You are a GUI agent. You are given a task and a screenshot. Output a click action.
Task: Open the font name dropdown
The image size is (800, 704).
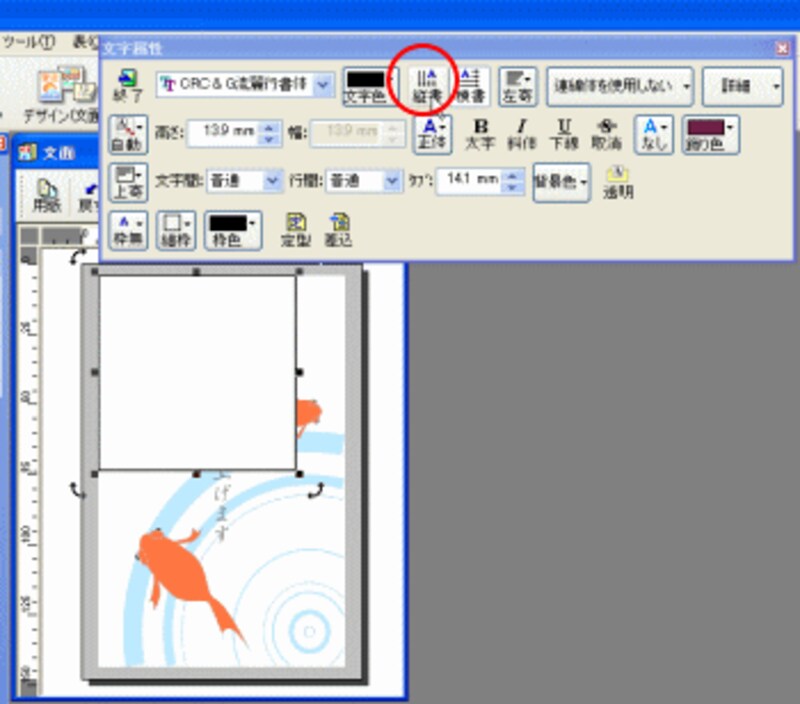point(323,84)
